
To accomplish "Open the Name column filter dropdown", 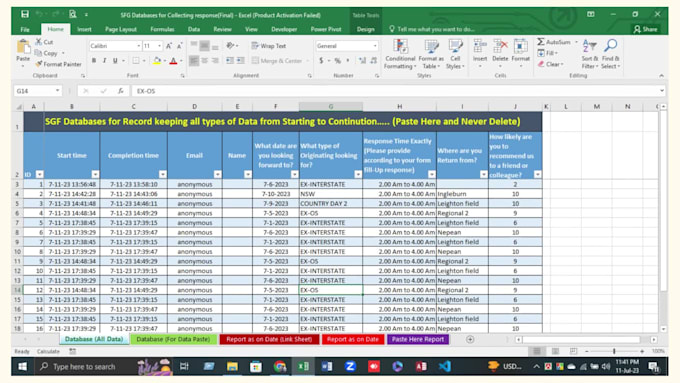I will pyautogui.click(x=248, y=174).
